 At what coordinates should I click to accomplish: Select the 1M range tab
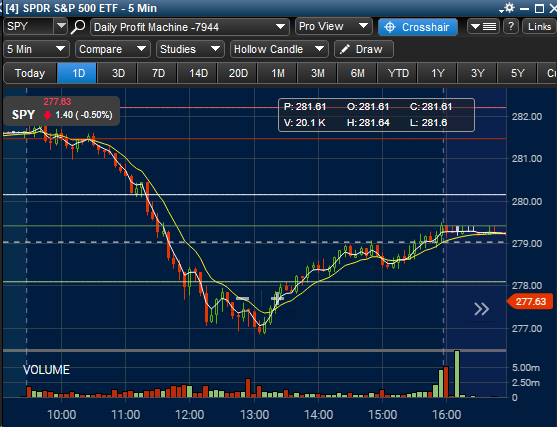278,73
